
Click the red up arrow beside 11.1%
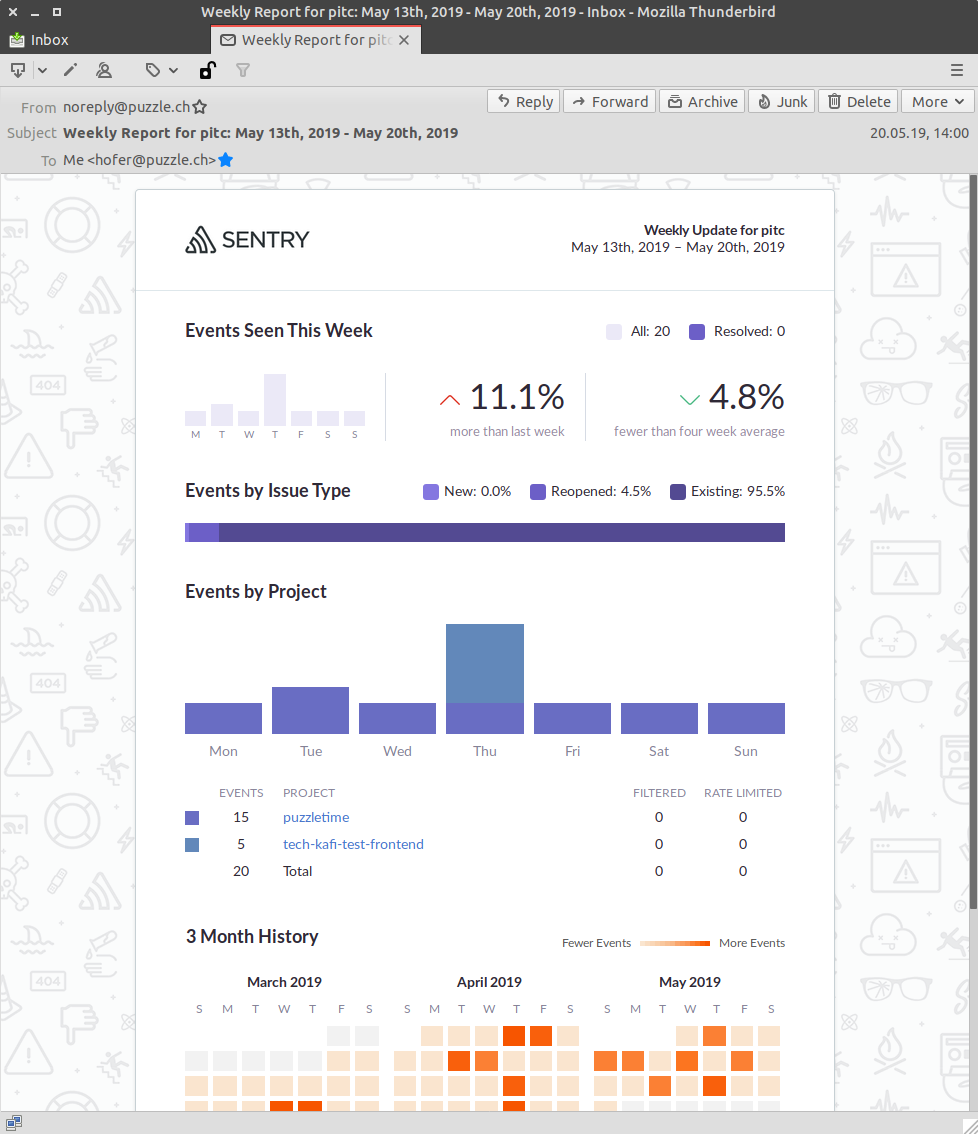coord(450,399)
